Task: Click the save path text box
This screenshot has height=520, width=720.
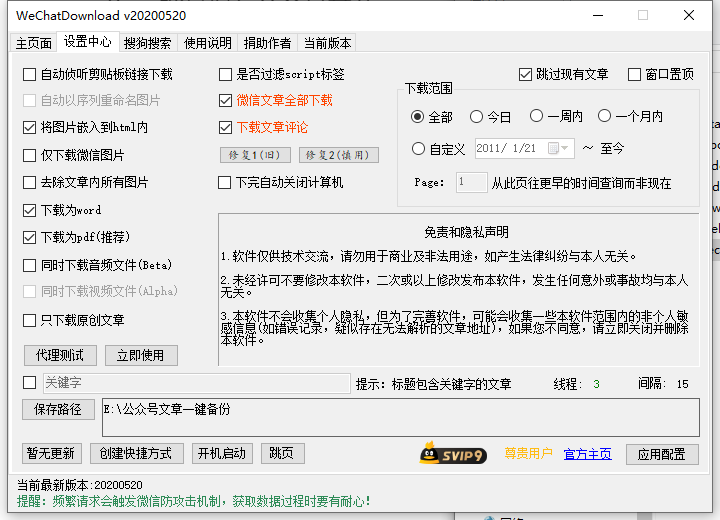Action: pyautogui.click(x=400, y=417)
